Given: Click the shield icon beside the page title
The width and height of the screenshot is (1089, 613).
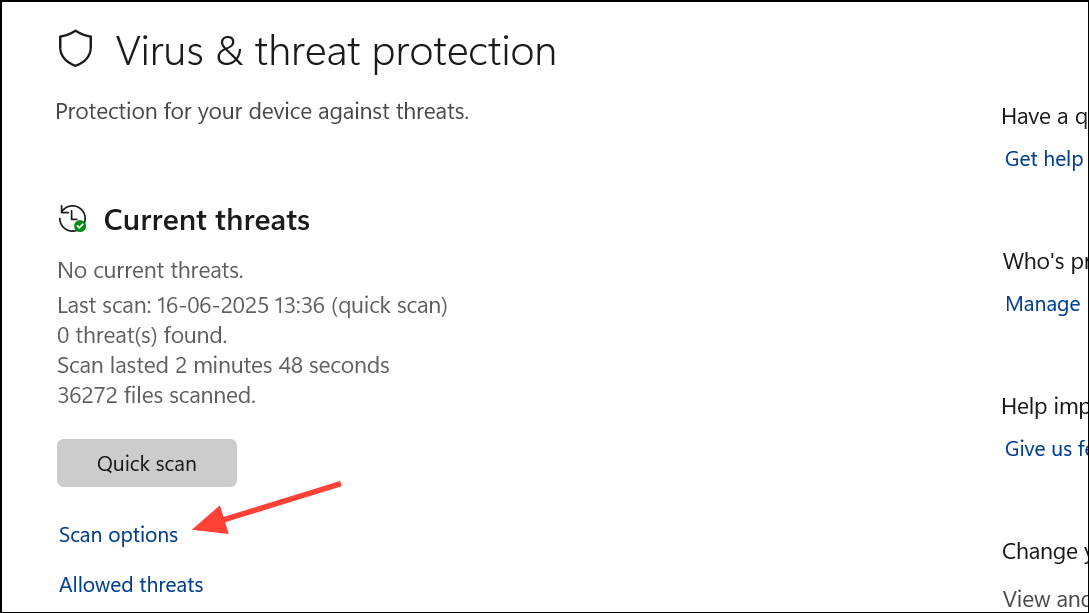Looking at the screenshot, I should pos(76,49).
